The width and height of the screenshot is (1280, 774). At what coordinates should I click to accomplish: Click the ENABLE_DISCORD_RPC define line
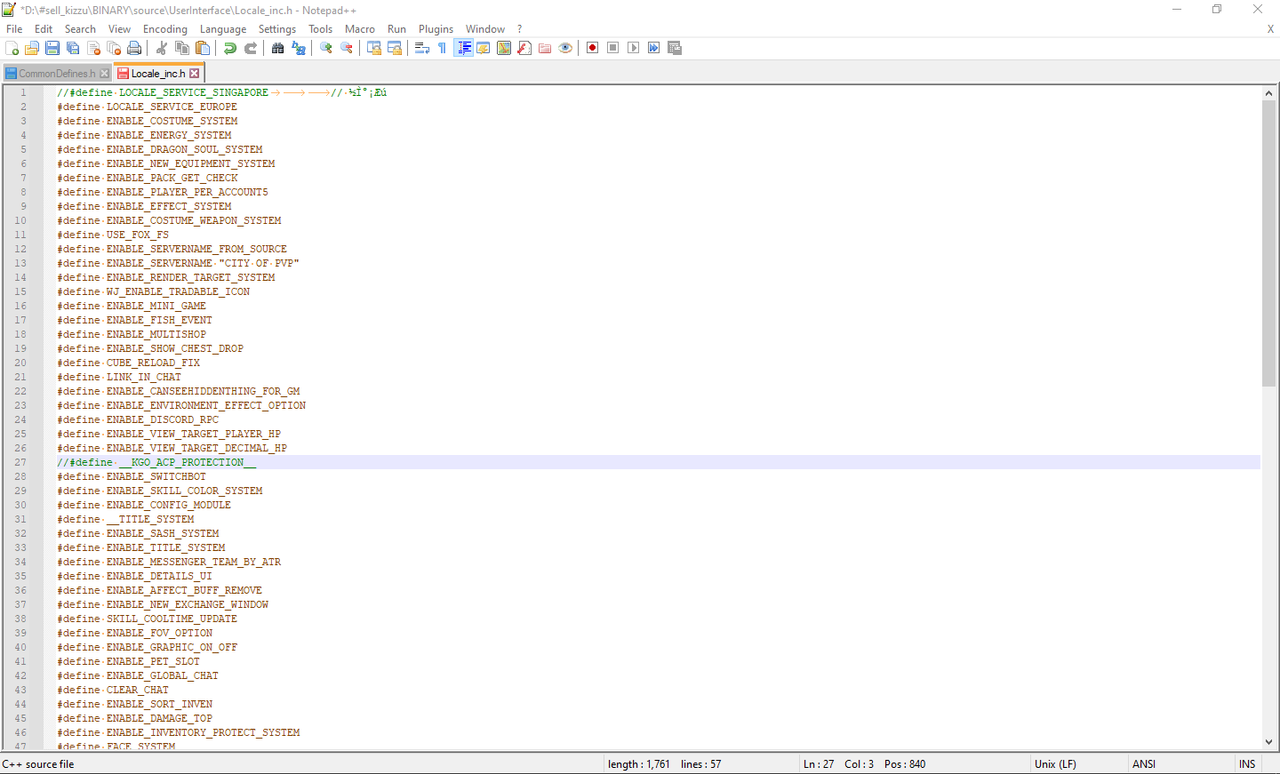(x=138, y=420)
